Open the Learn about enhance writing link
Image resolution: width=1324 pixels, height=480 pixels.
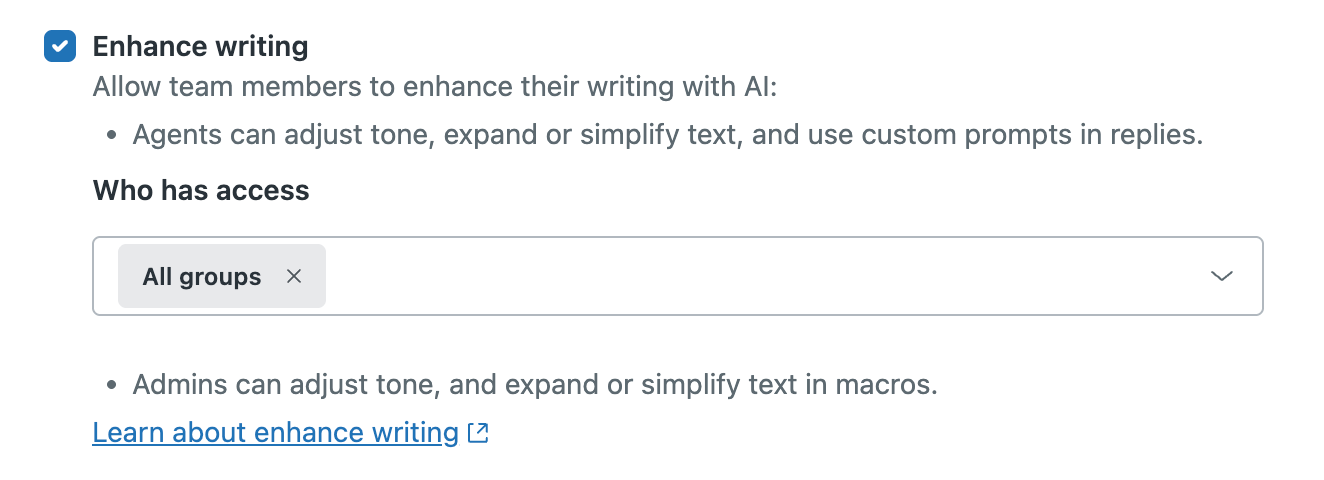[x=275, y=433]
